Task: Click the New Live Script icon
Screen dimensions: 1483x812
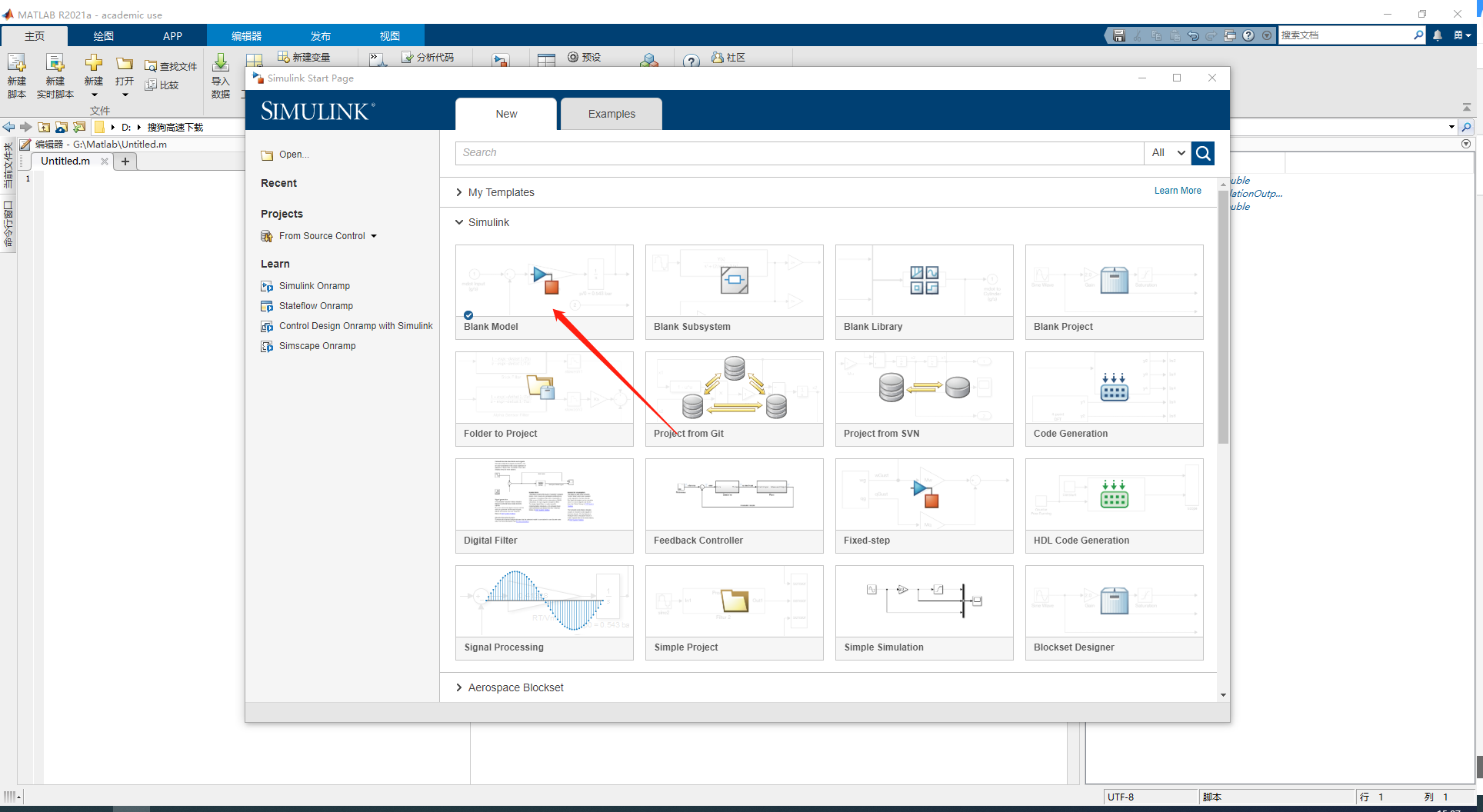Action: pos(55,63)
